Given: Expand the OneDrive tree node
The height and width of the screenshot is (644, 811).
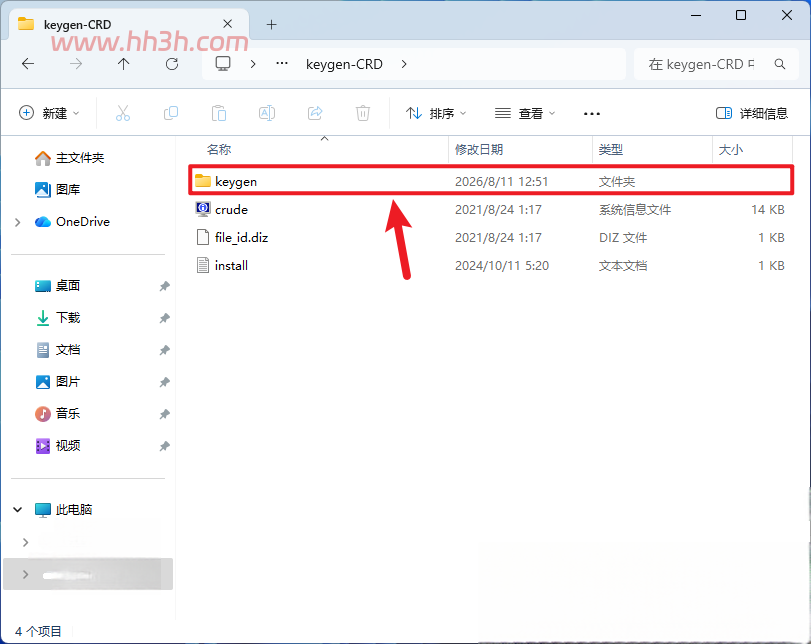Looking at the screenshot, I should pyautogui.click(x=18, y=222).
